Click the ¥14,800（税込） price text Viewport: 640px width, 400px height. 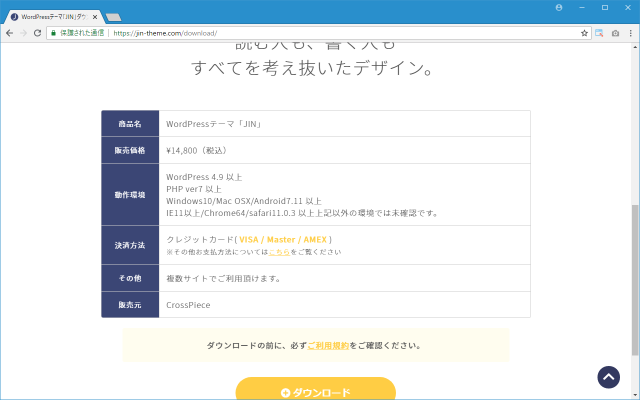tap(196, 151)
